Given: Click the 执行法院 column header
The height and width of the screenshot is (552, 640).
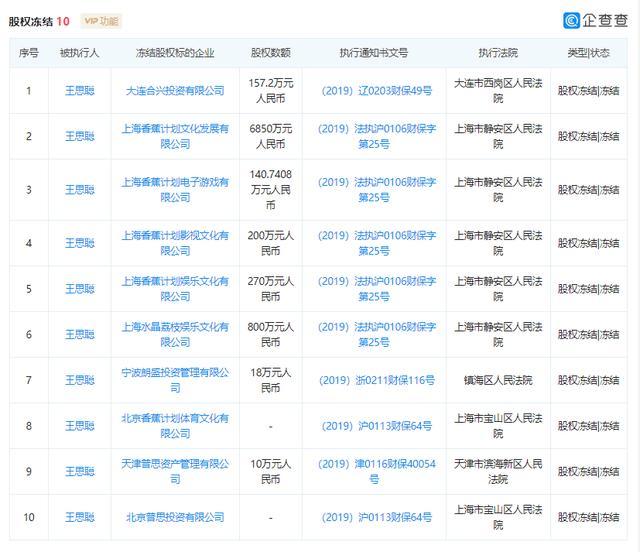Looking at the screenshot, I should (498, 53).
